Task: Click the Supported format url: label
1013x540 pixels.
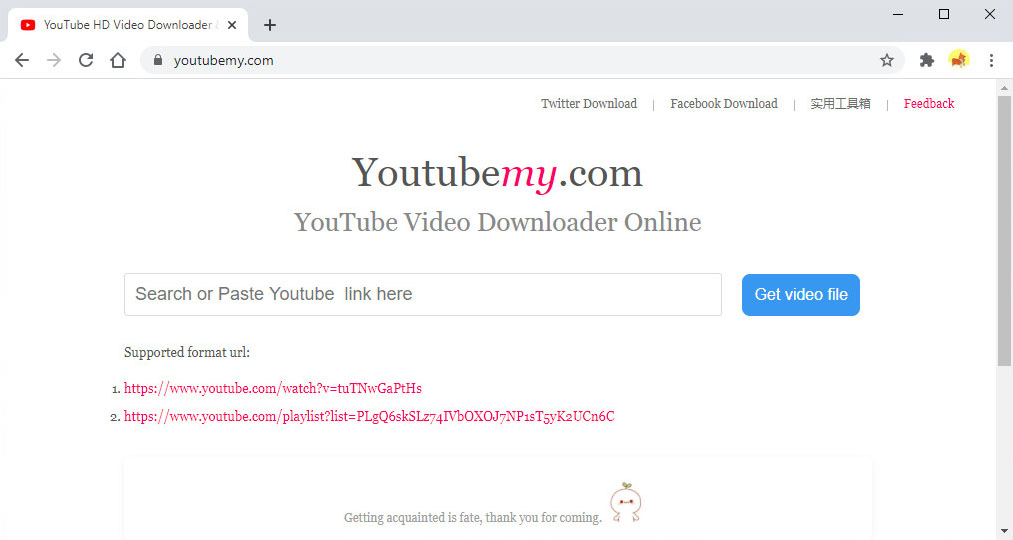Action: point(187,353)
